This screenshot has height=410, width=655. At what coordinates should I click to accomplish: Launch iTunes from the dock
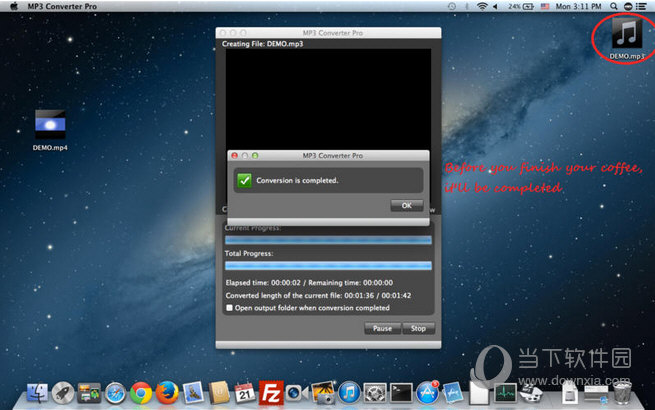click(349, 393)
